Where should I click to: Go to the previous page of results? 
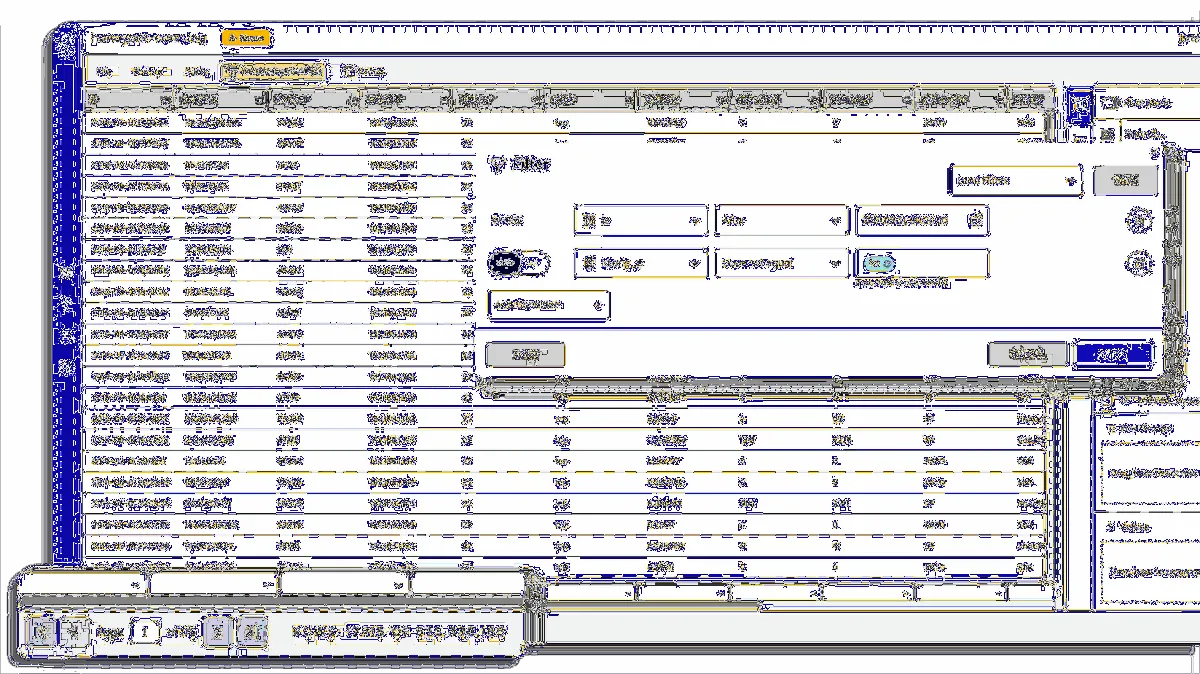point(75,631)
